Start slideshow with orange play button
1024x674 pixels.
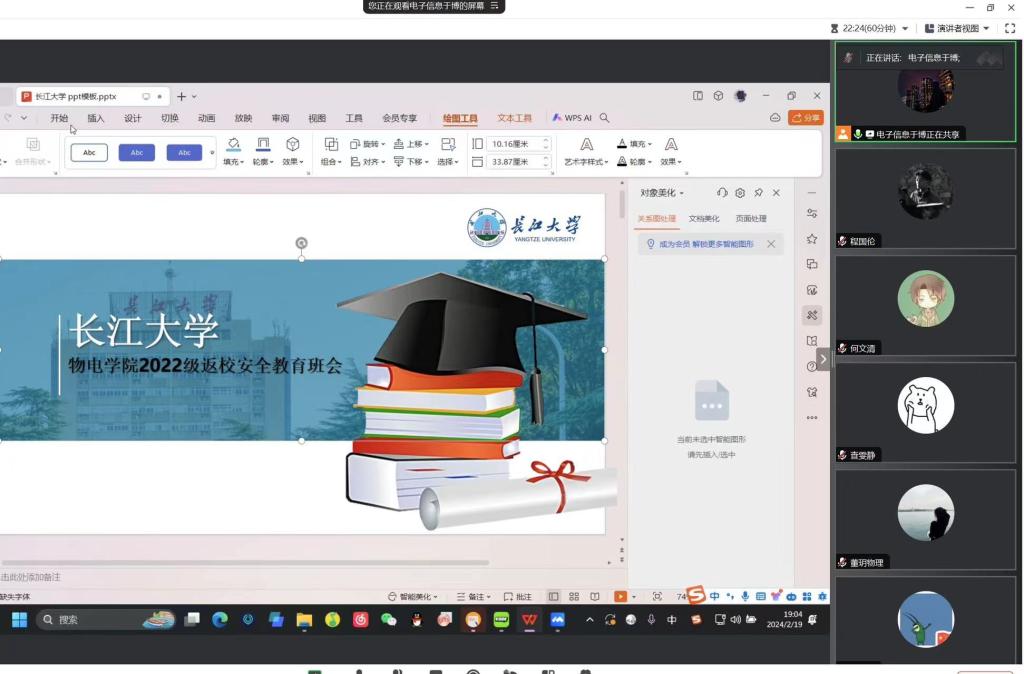point(621,597)
